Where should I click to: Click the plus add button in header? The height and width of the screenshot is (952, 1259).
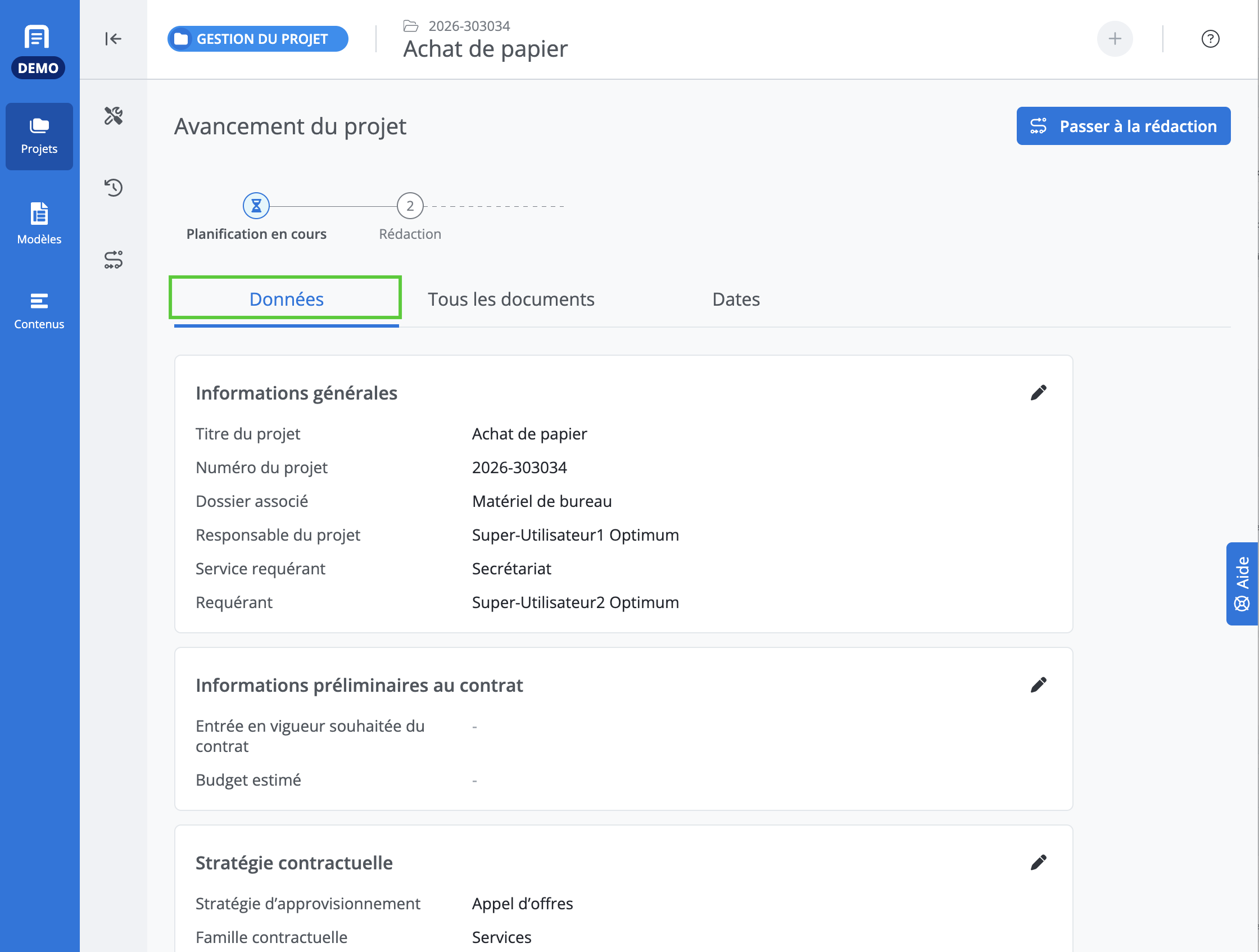(x=1115, y=39)
